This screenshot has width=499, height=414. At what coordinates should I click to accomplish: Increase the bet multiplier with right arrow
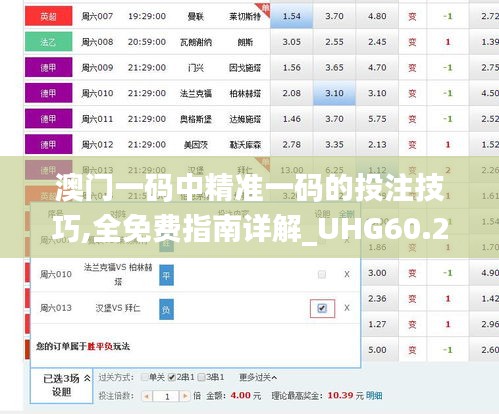[185, 396]
